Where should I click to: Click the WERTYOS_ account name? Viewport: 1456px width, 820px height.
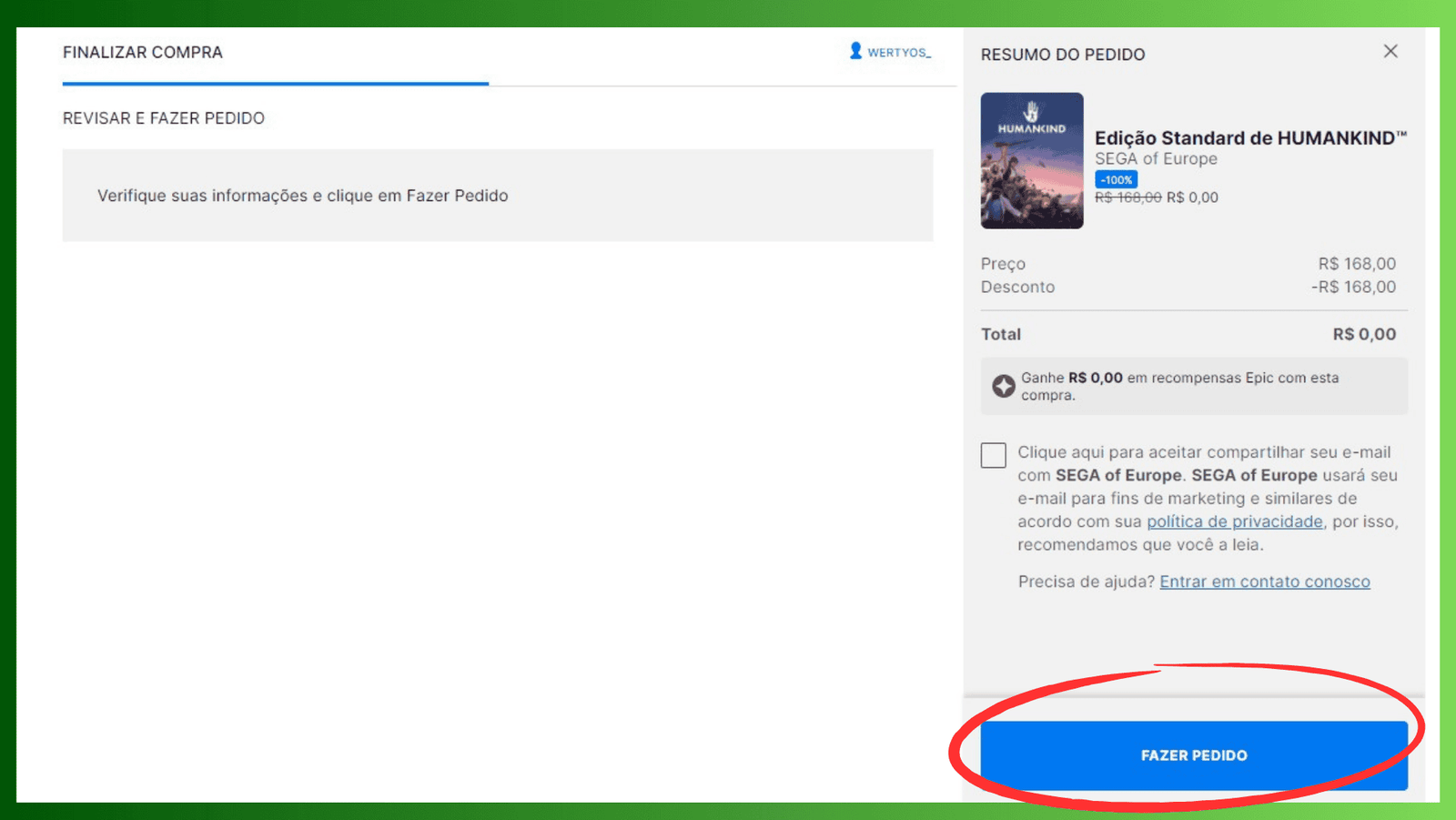click(898, 53)
